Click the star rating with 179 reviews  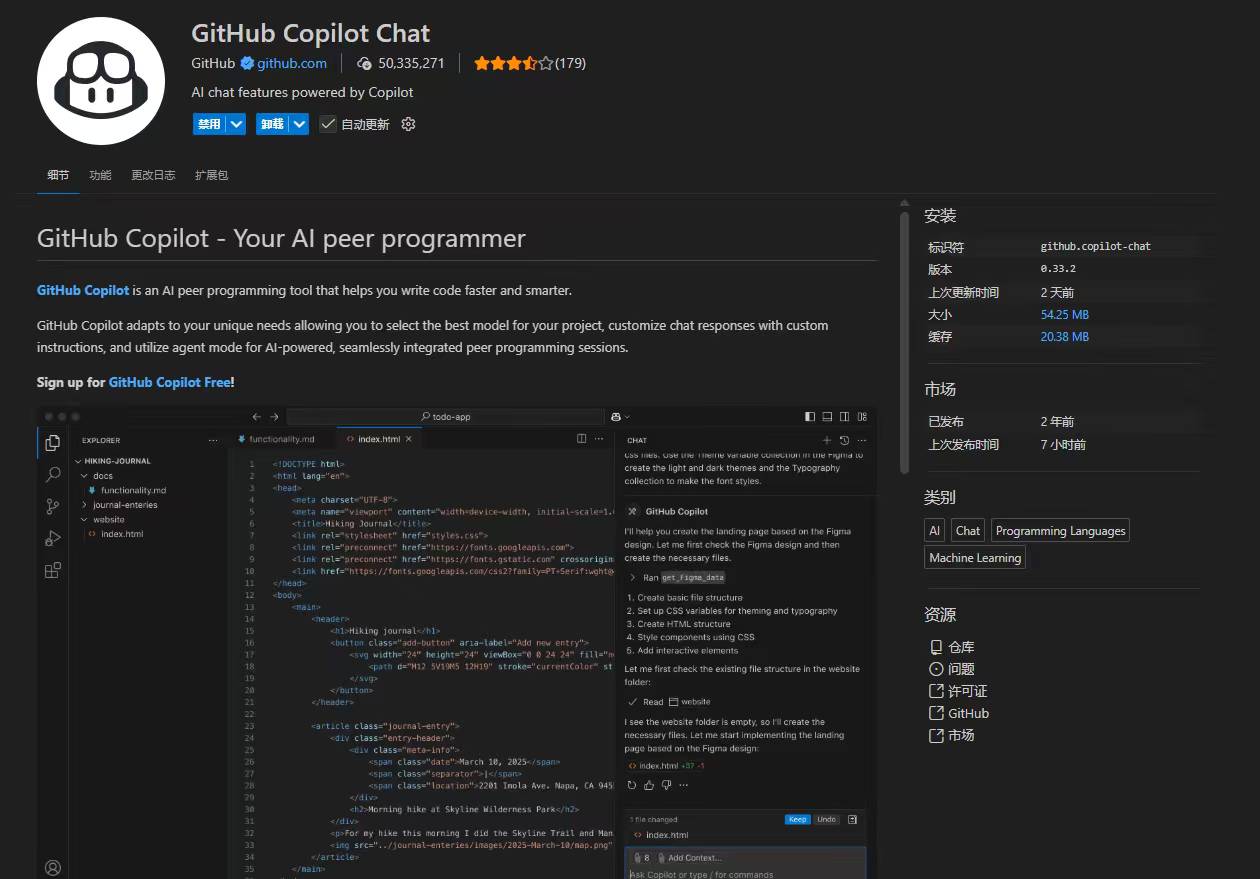pos(530,63)
